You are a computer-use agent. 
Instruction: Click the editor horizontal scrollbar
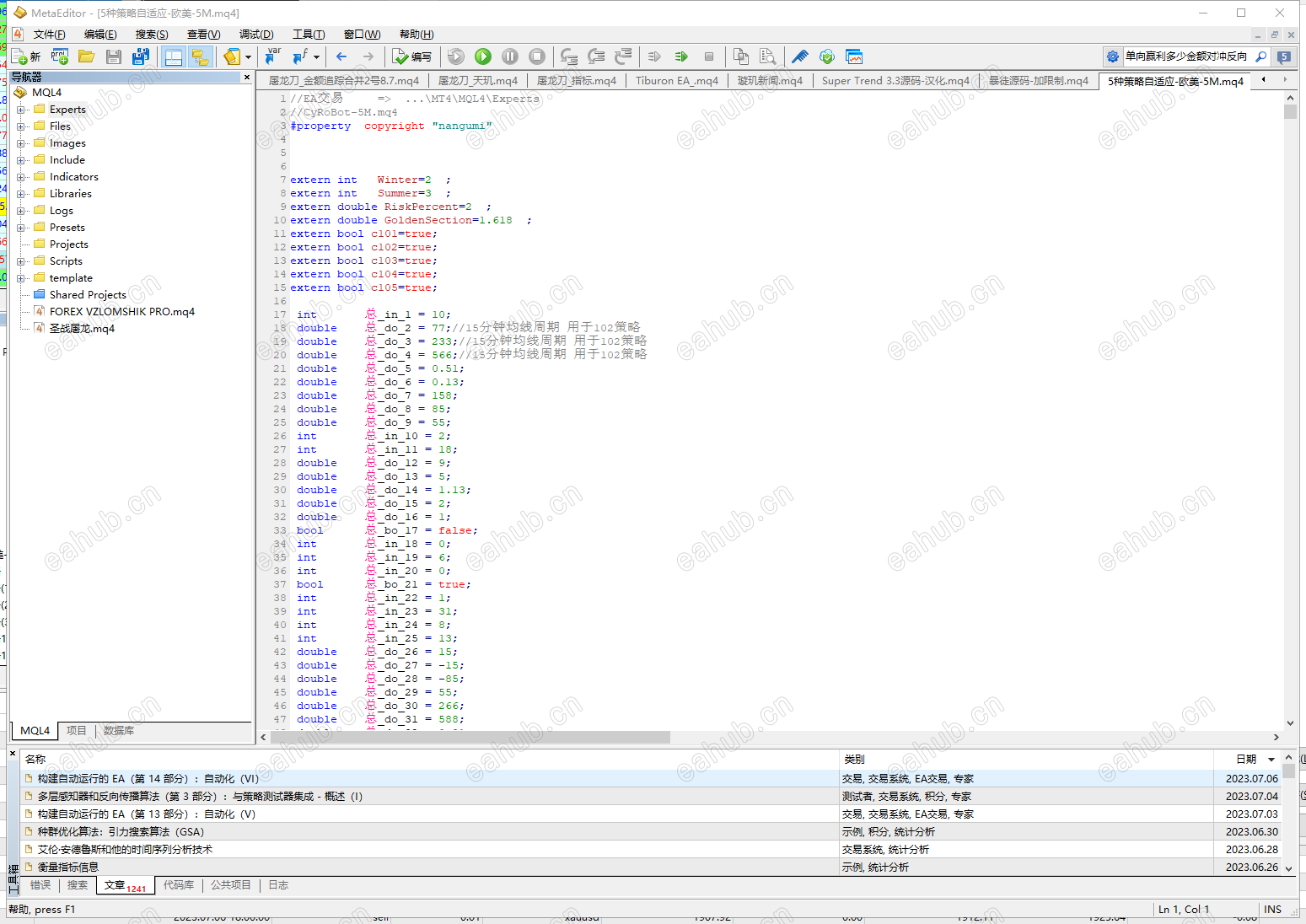470,738
